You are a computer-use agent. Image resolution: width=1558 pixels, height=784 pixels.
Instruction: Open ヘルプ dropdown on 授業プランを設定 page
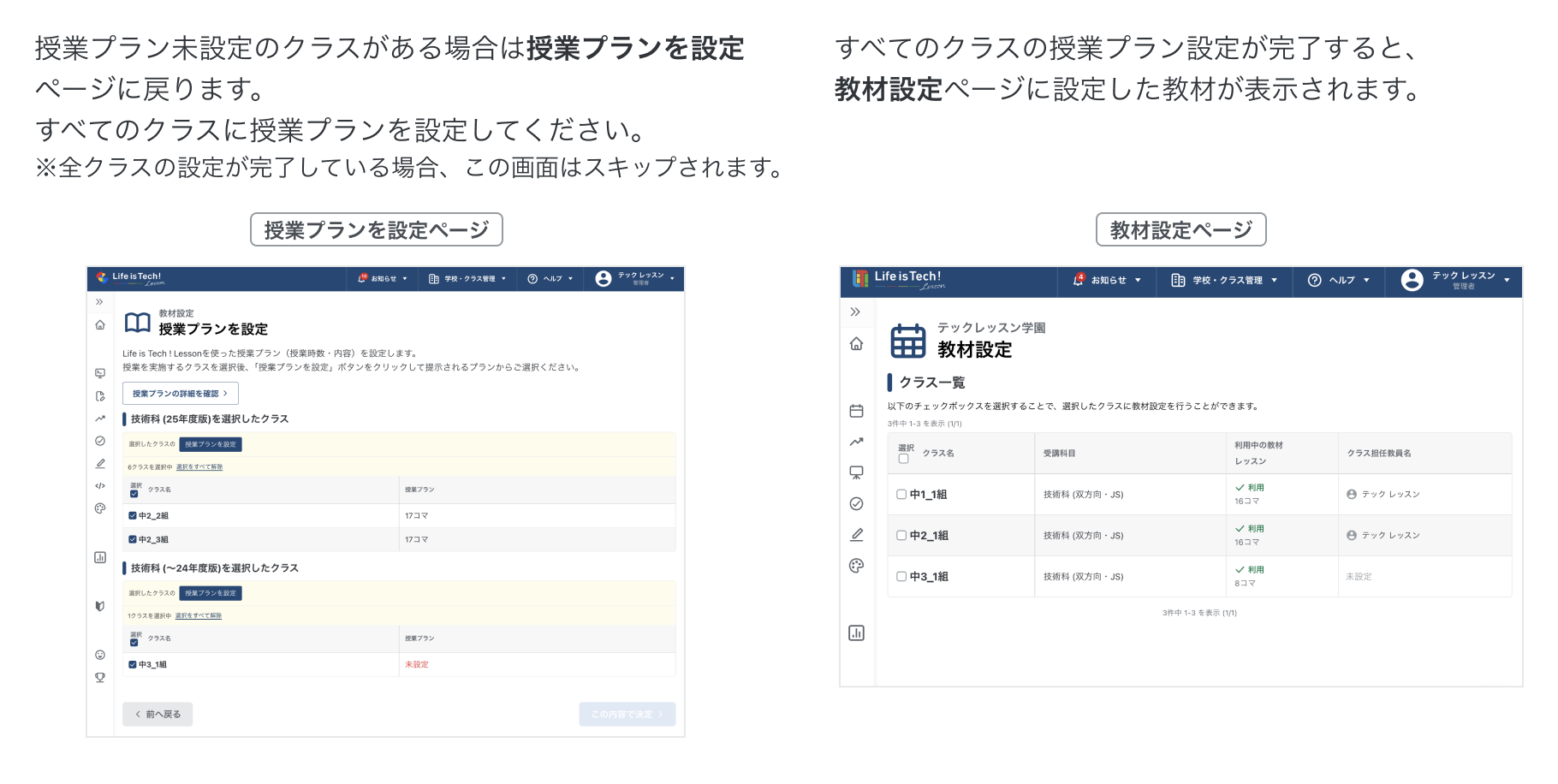click(550, 279)
